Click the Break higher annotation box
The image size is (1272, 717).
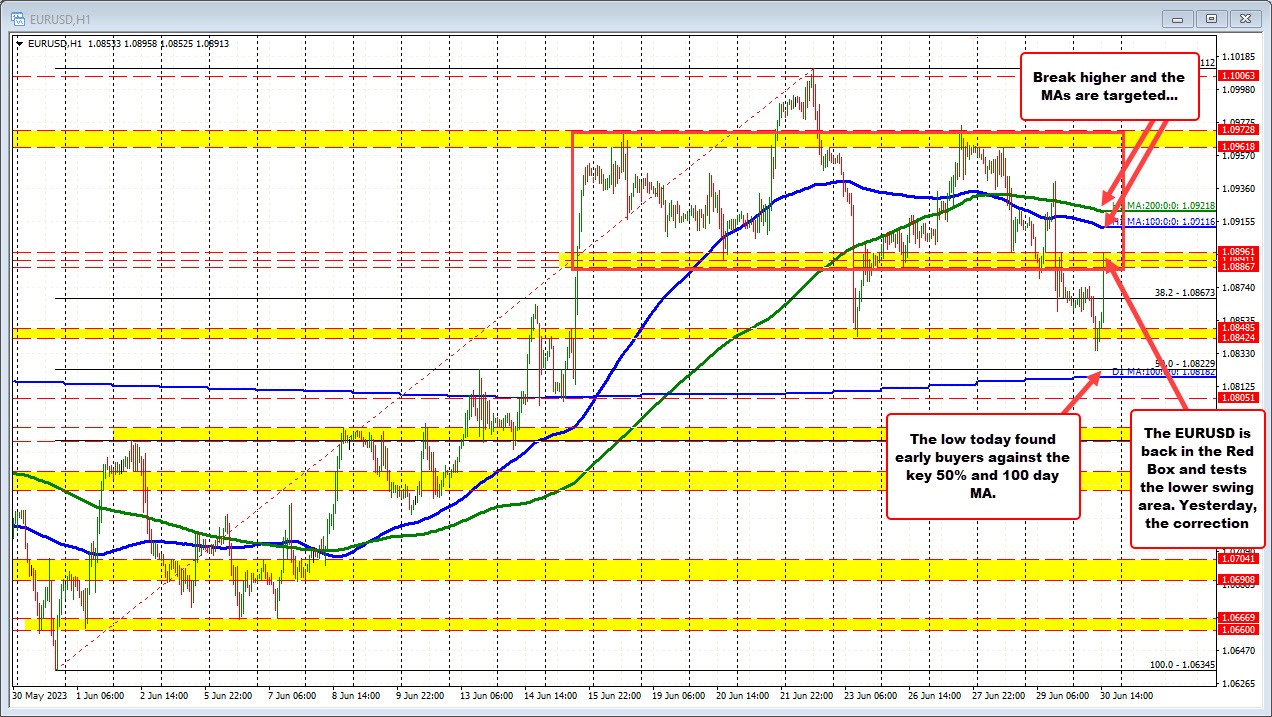click(x=1109, y=87)
